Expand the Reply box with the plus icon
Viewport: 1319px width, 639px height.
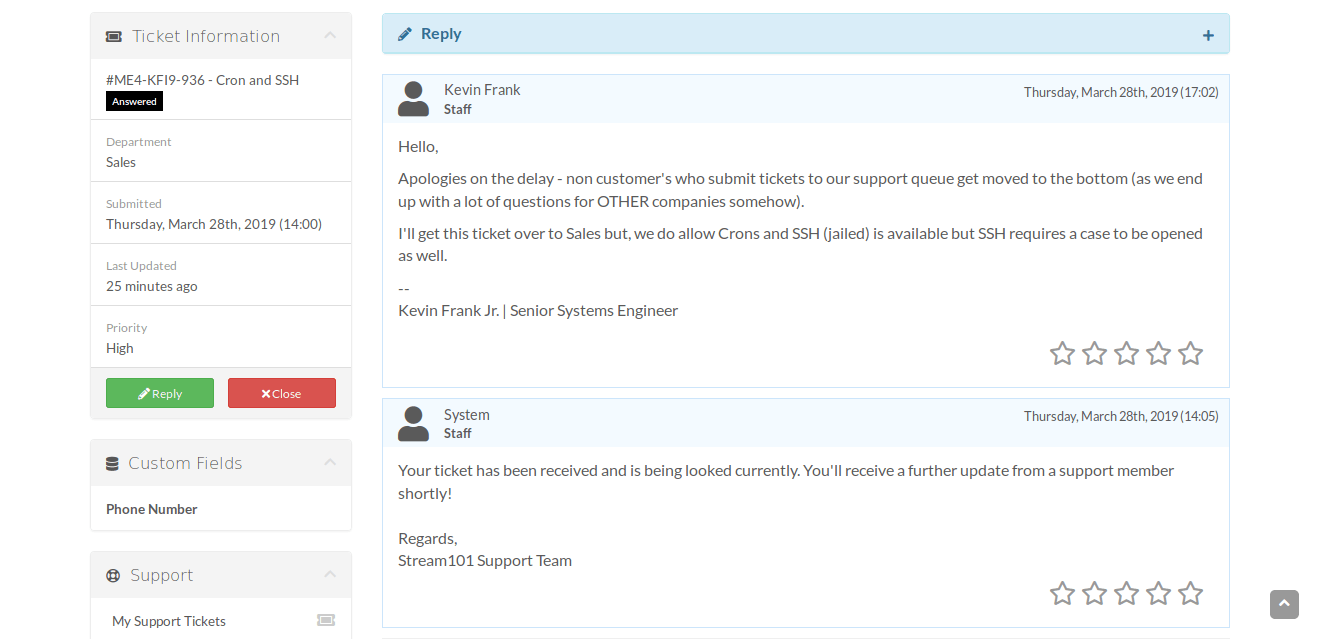pos(1208,35)
